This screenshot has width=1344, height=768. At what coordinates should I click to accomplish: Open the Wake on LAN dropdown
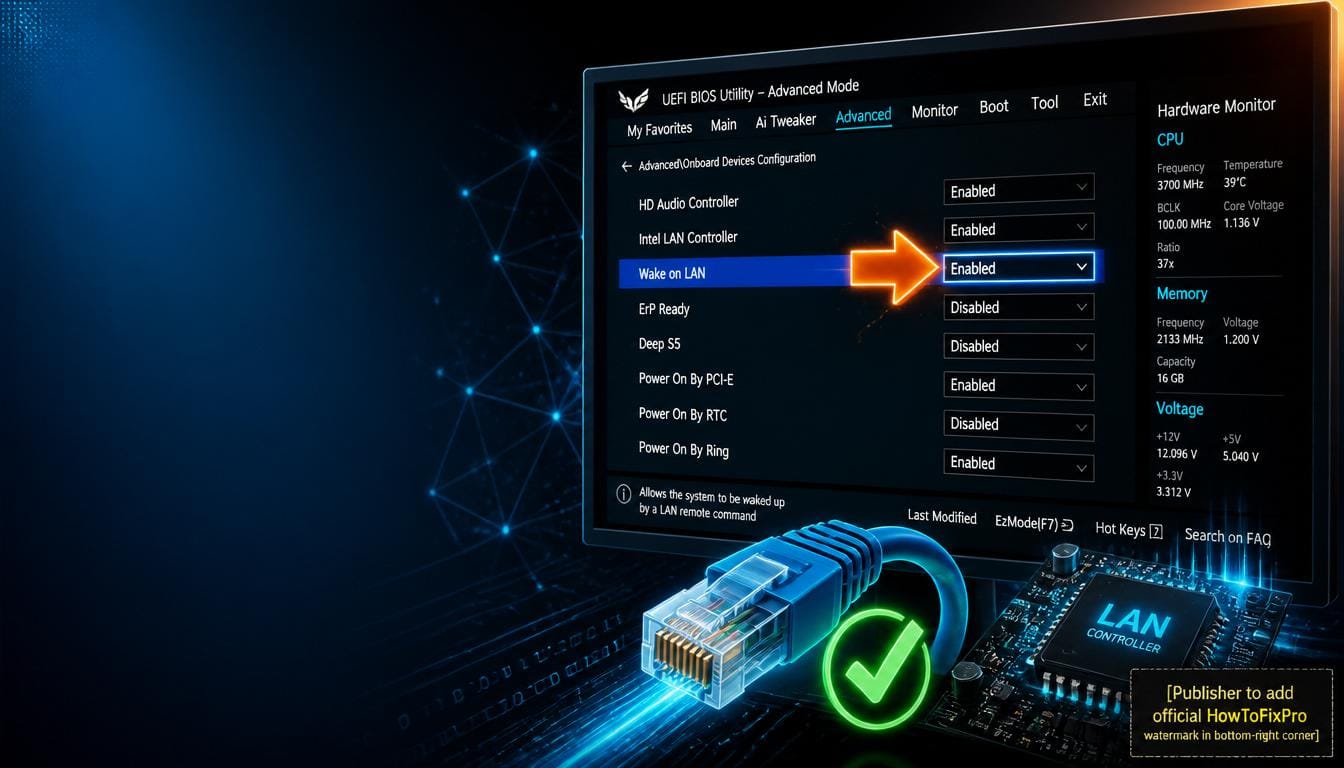1018,268
